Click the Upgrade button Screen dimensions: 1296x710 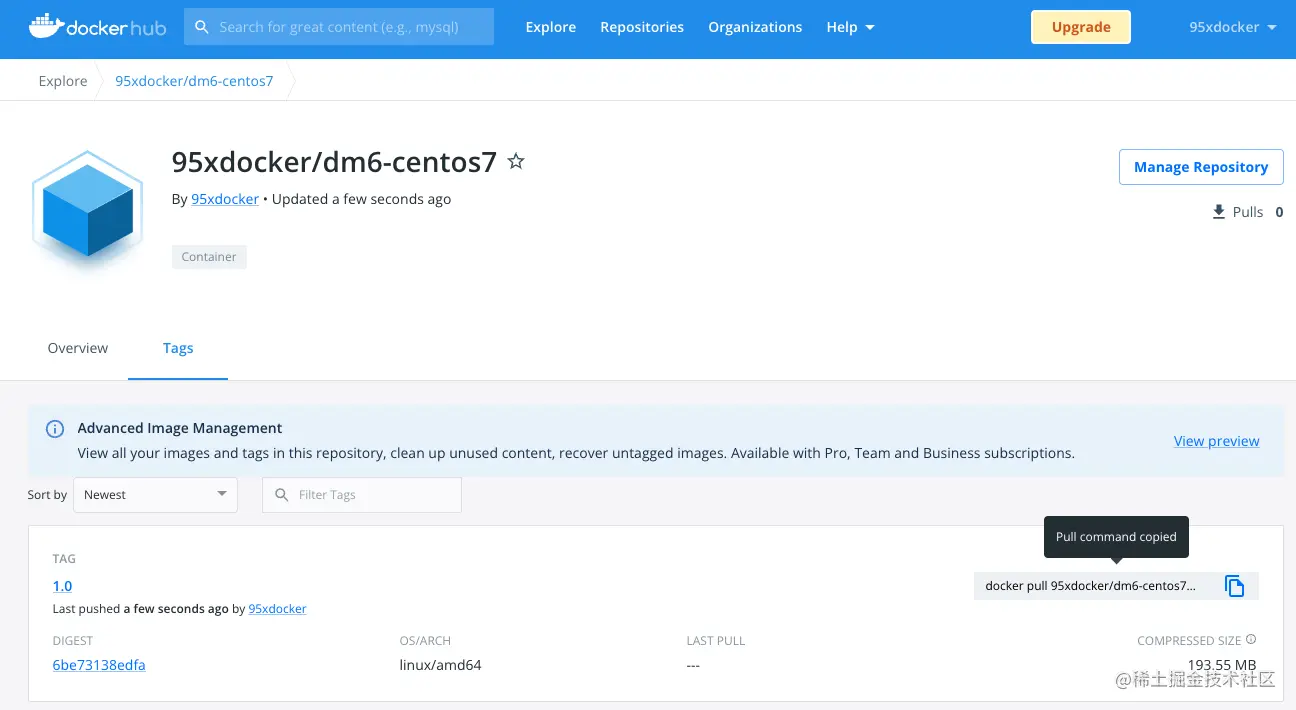(x=1081, y=27)
